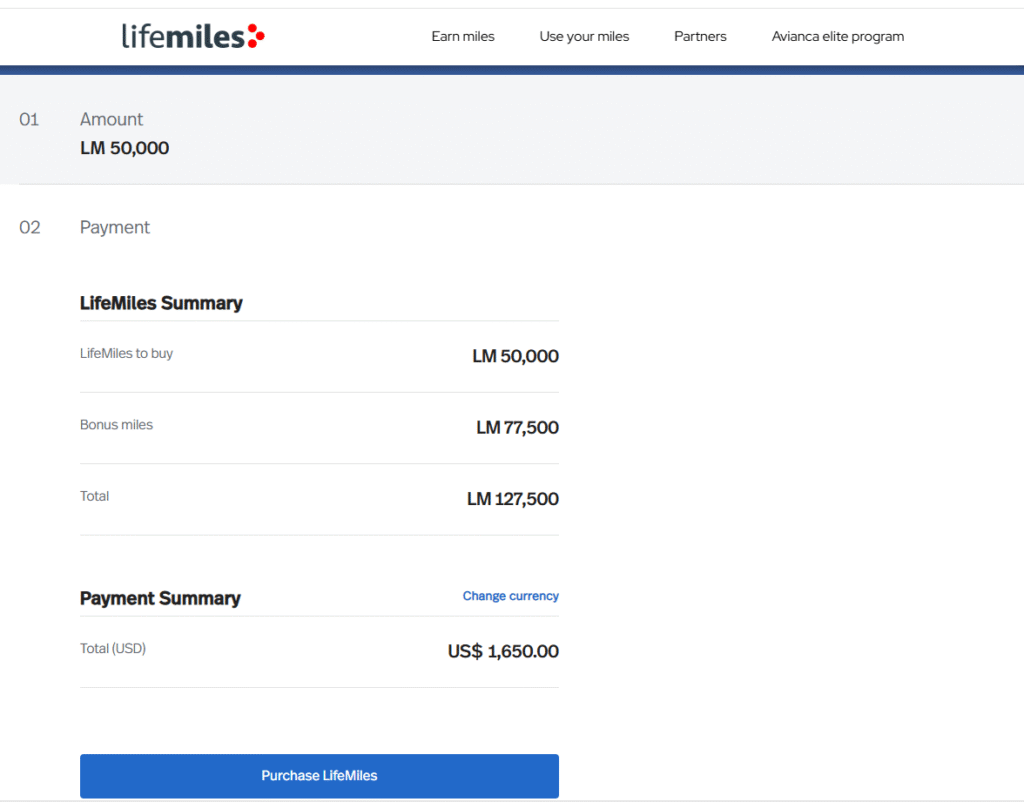This screenshot has height=802, width=1024.
Task: Click the step number 01
Action: point(29,120)
